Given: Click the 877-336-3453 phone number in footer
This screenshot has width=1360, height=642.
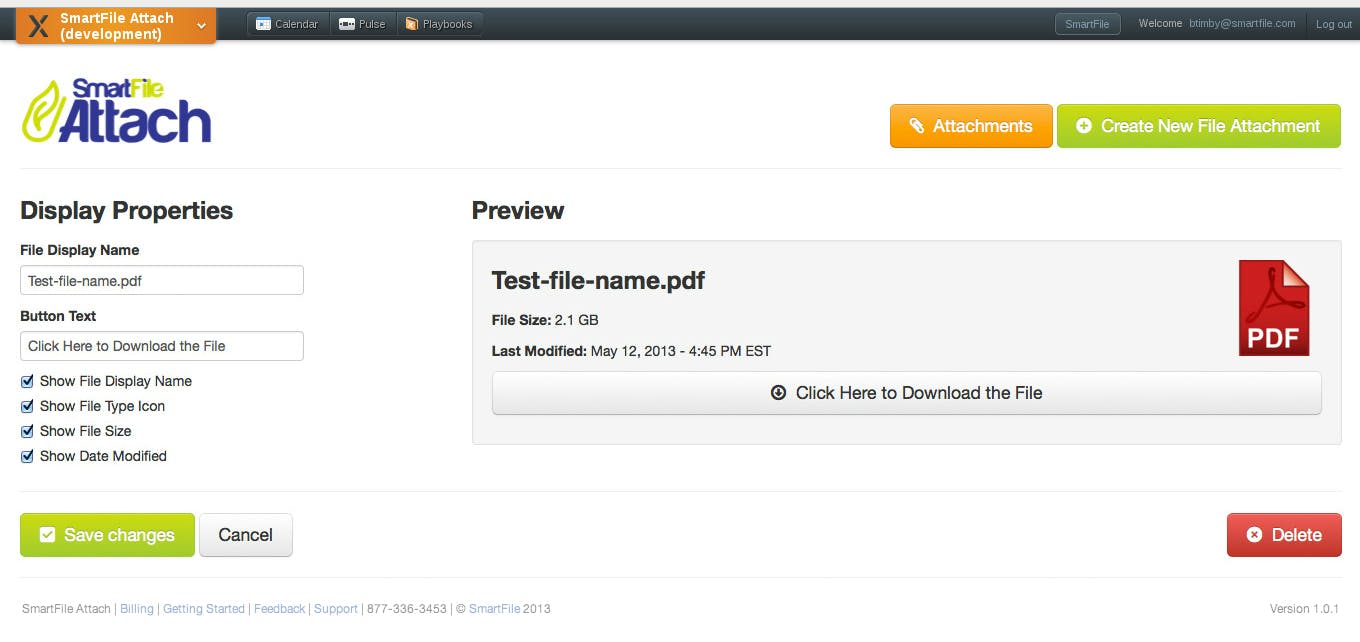Looking at the screenshot, I should [407, 609].
